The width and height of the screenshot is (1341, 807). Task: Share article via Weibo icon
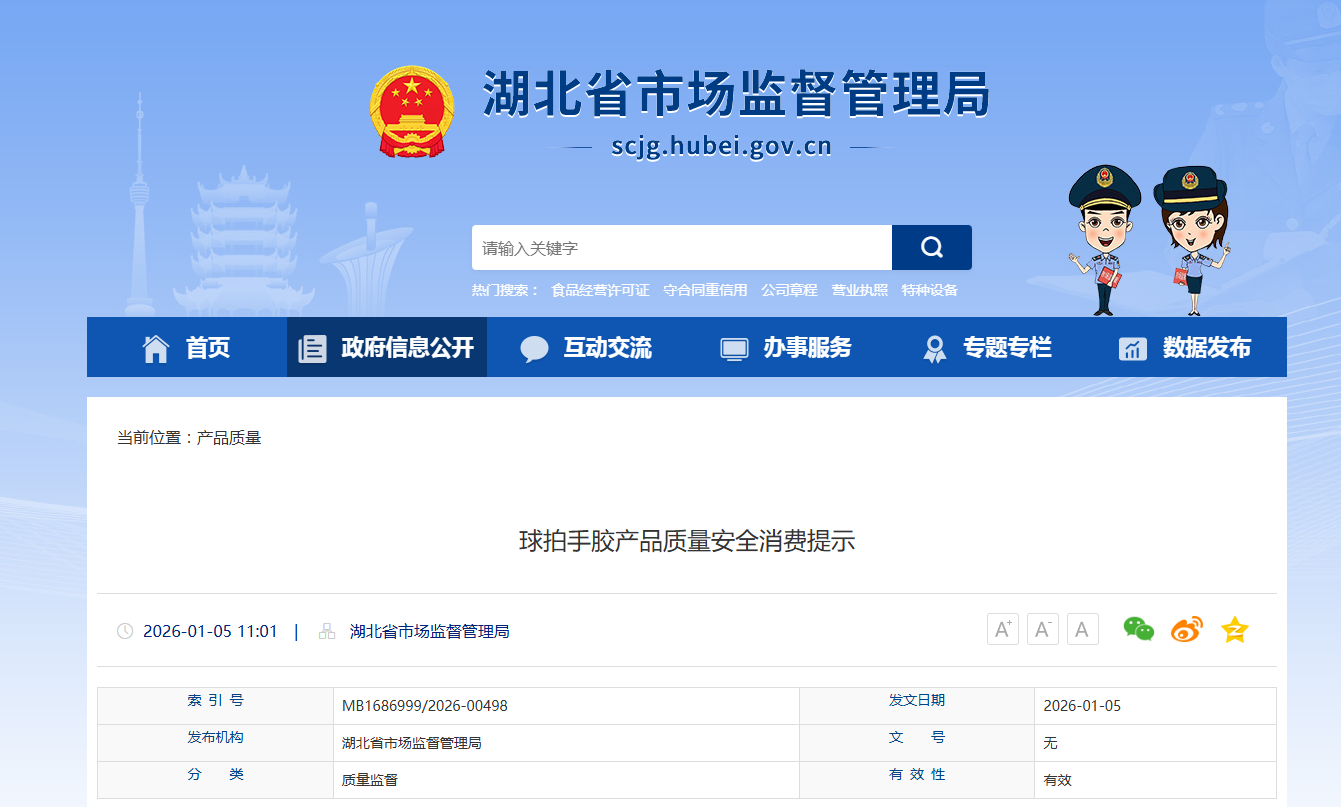tap(1187, 629)
